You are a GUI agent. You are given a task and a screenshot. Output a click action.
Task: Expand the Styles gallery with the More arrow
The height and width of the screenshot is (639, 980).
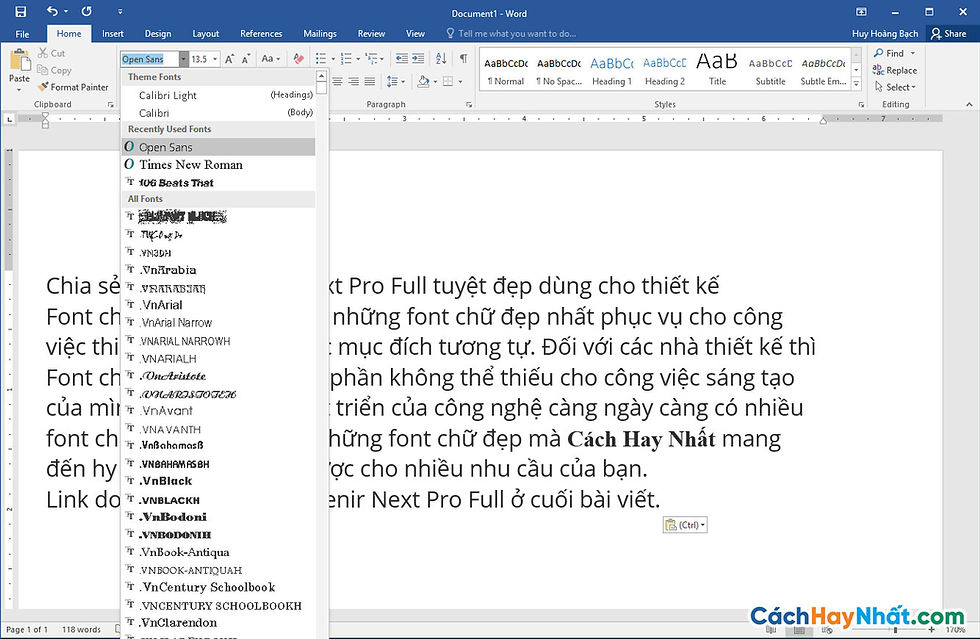856,84
